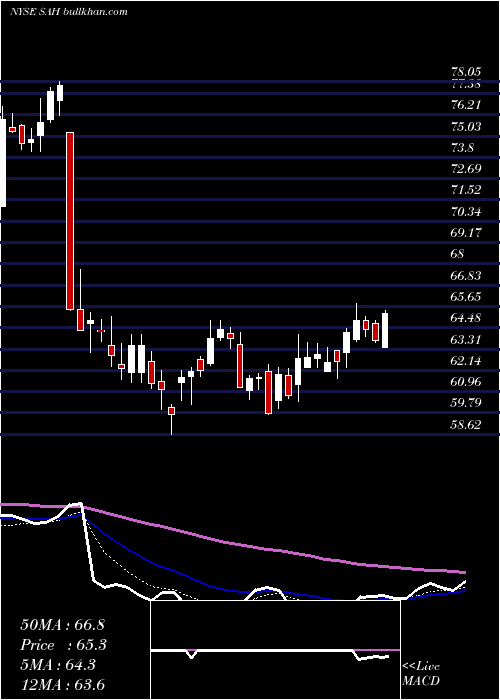Screen dimensions: 500x700
Task: Click the '50MA : 66.8' readout
Action: (x=62, y=625)
